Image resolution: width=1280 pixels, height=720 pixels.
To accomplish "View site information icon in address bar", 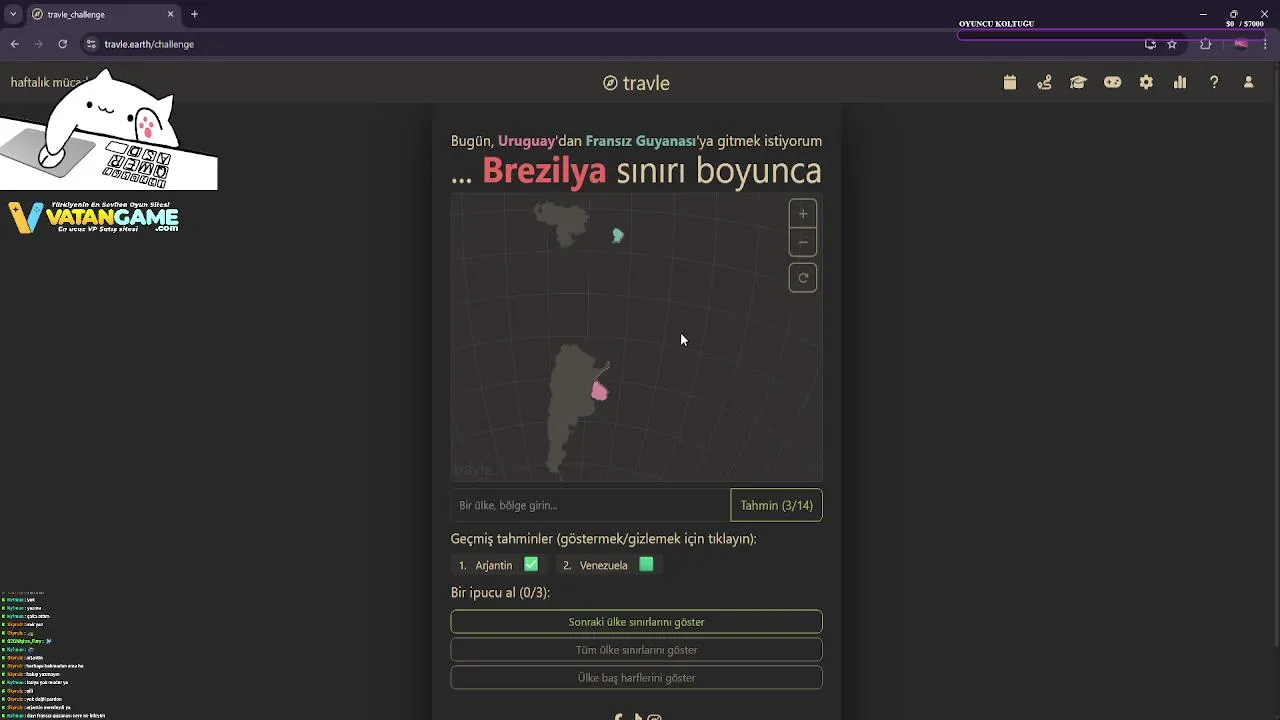I will point(91,44).
